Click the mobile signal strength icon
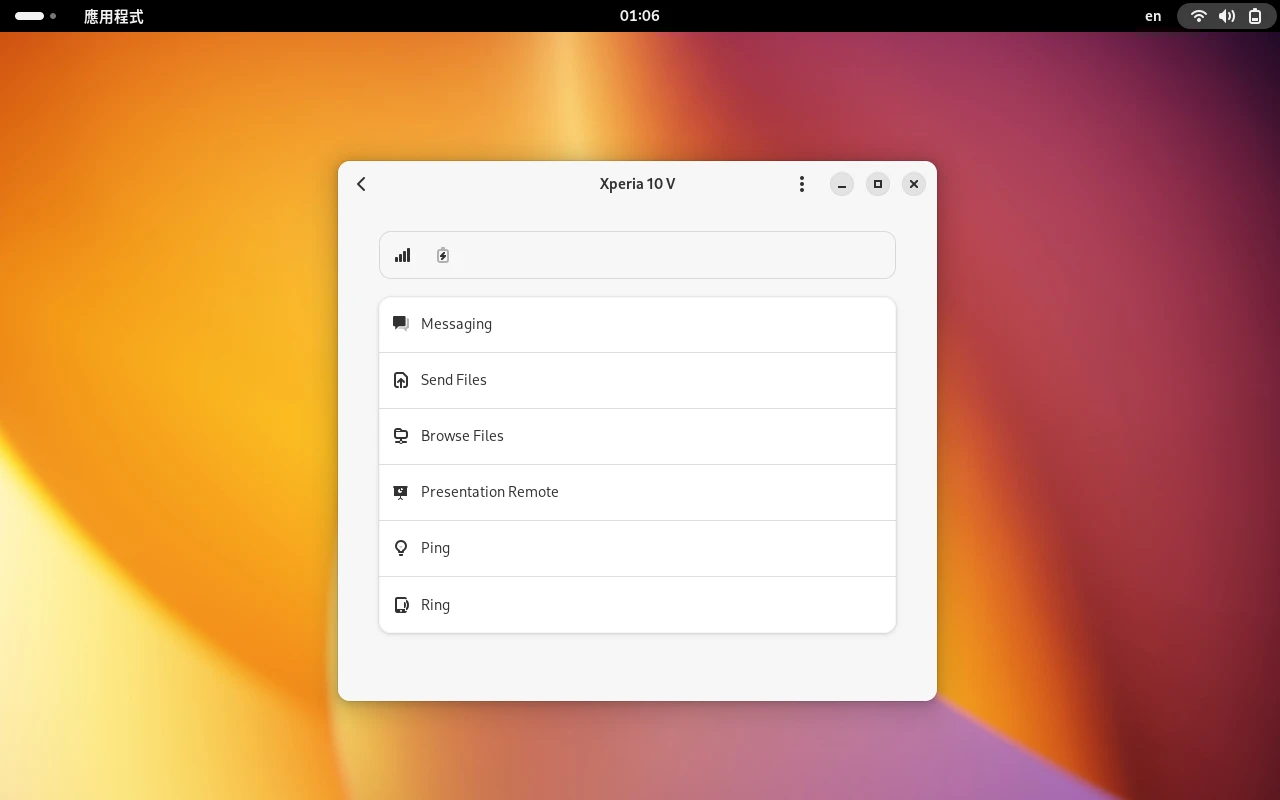Image resolution: width=1280 pixels, height=800 pixels. [x=402, y=256]
